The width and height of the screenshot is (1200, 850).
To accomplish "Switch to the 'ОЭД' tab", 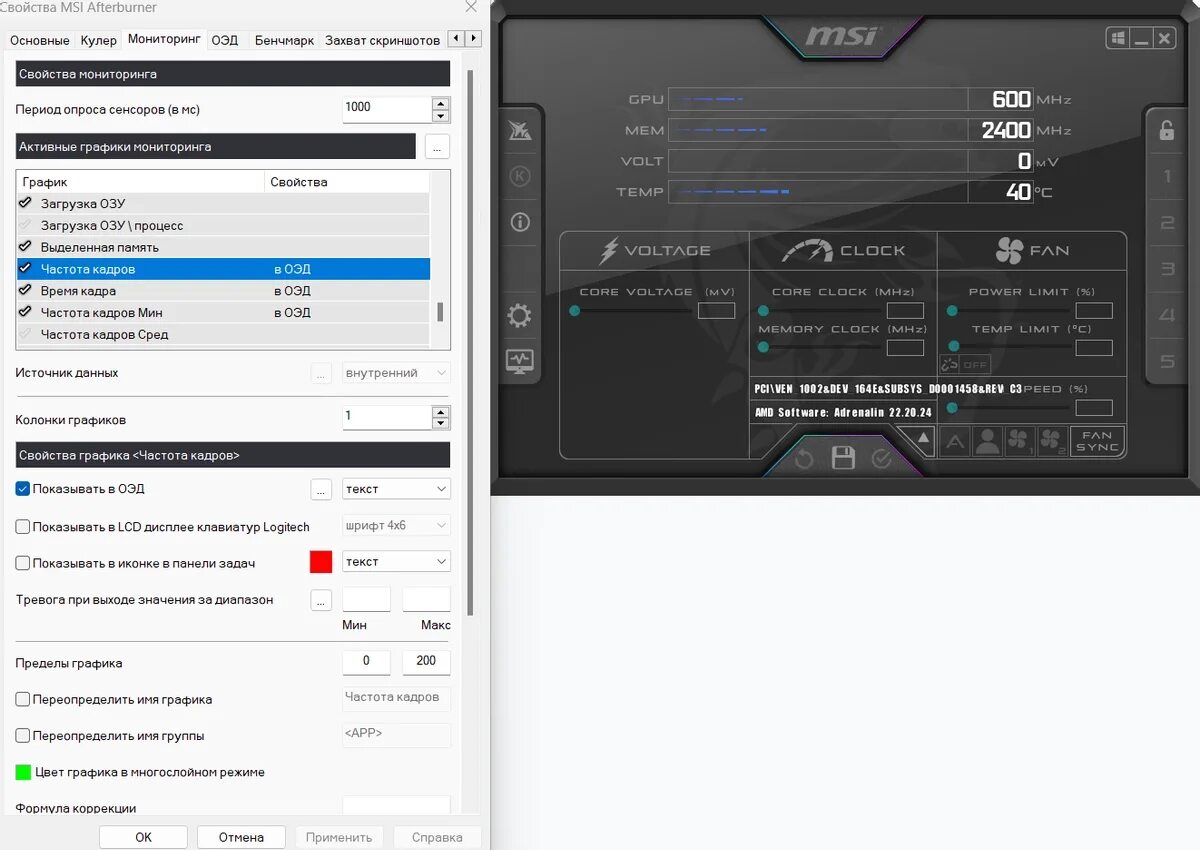I will coord(225,40).
